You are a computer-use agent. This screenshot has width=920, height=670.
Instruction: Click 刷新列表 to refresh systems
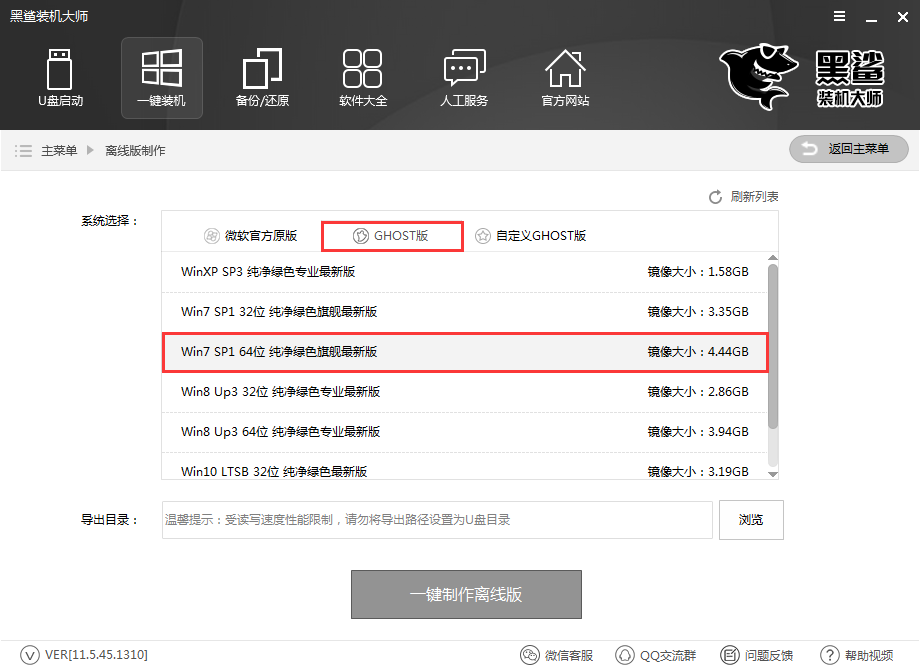[x=757, y=196]
